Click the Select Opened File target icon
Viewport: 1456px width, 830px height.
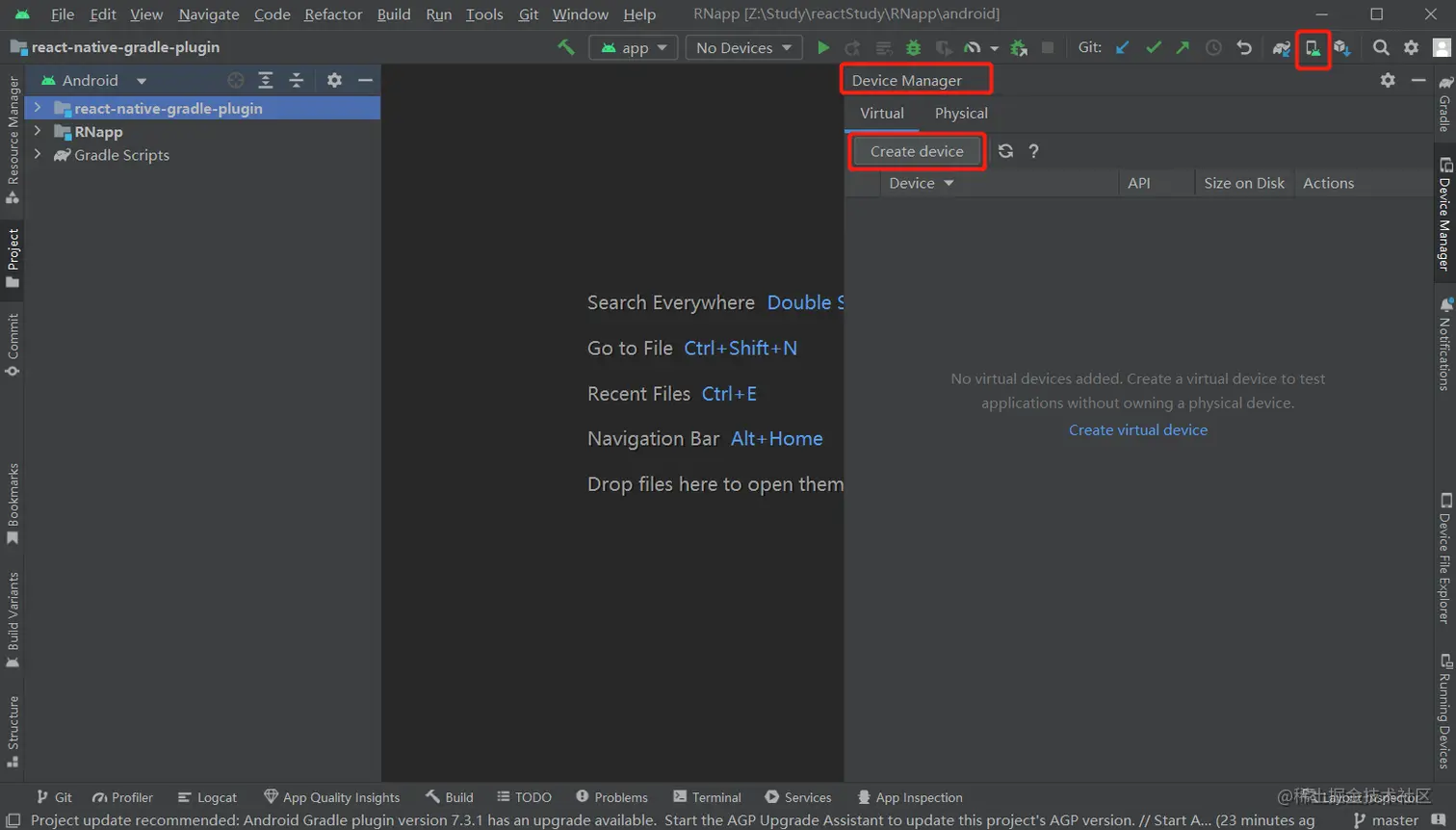[x=236, y=81]
